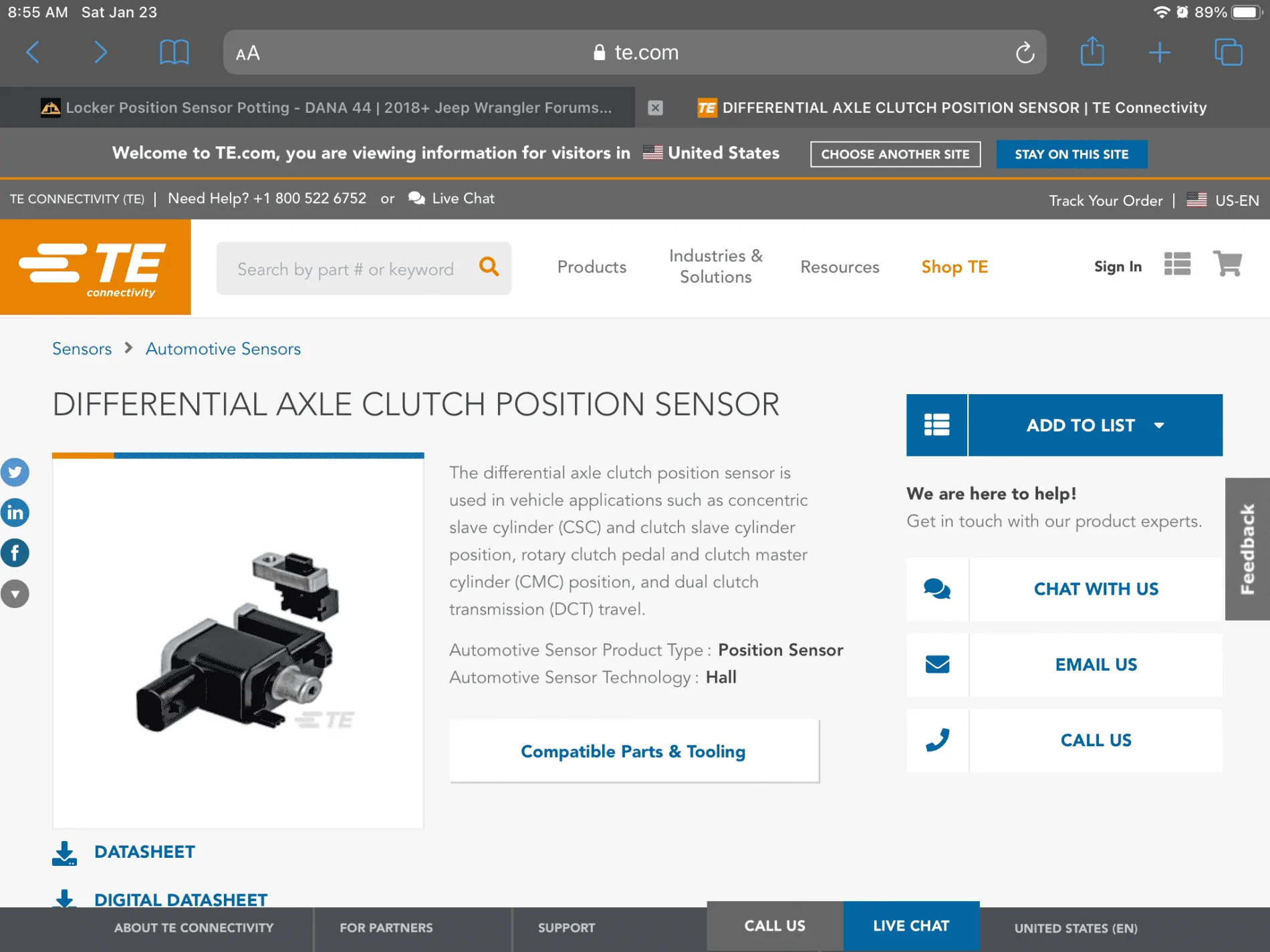
Task: Click the list icon beside Add To List
Action: coord(936,425)
